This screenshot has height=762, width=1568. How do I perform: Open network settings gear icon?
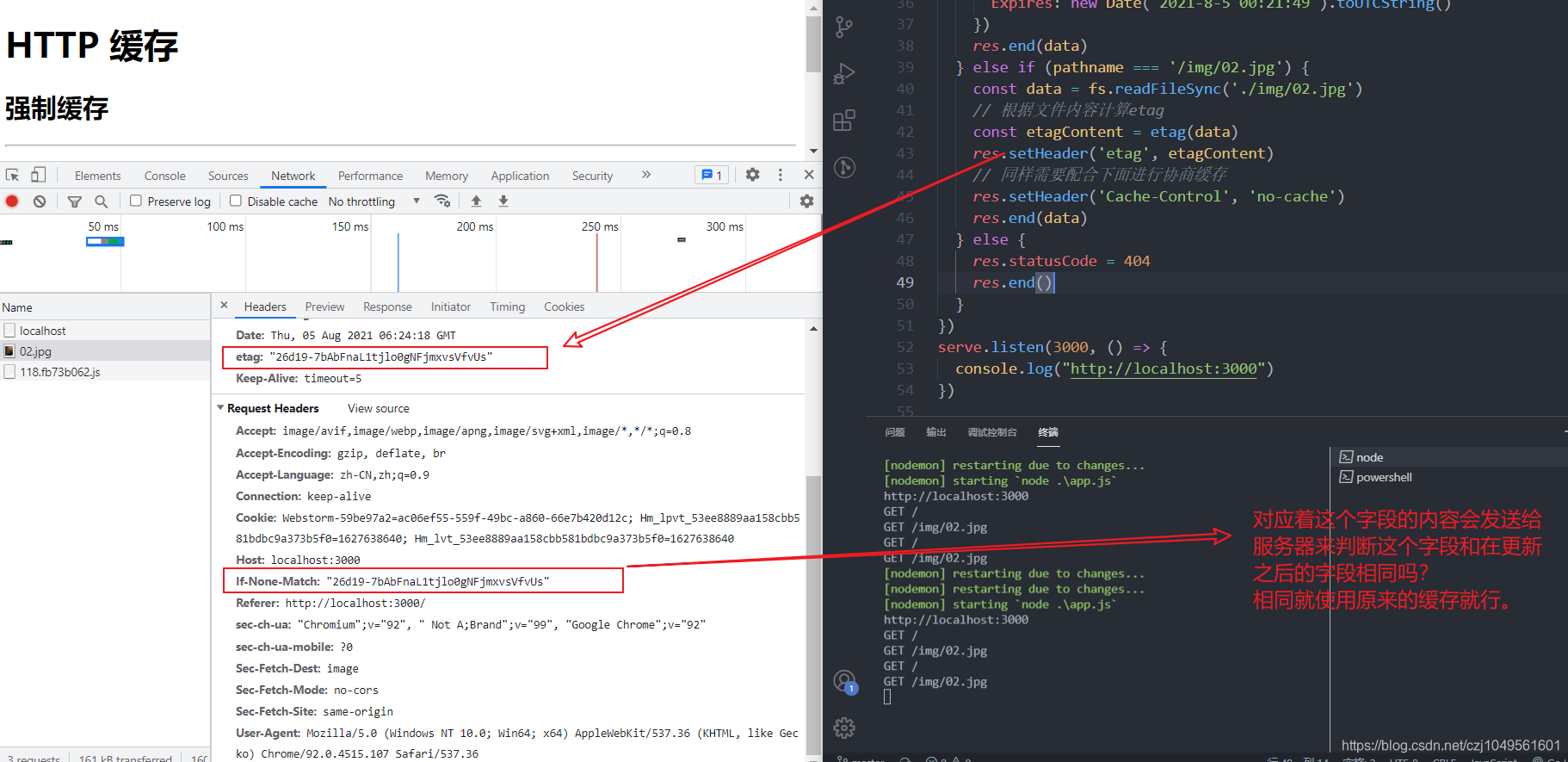point(806,201)
